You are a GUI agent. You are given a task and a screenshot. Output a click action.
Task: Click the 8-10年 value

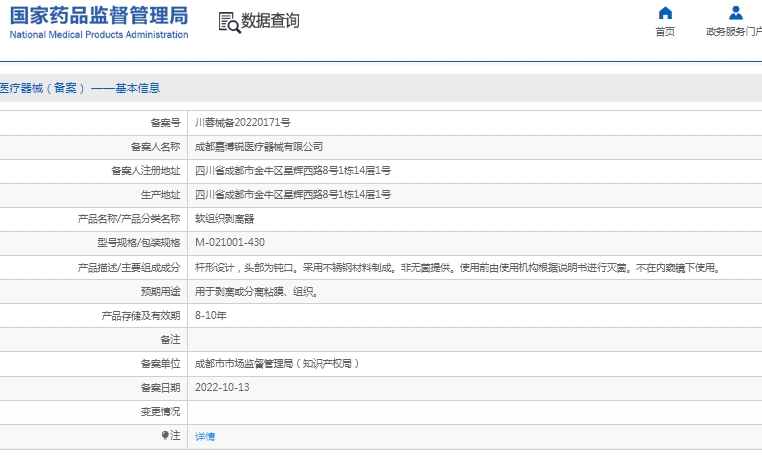pyautogui.click(x=210, y=315)
